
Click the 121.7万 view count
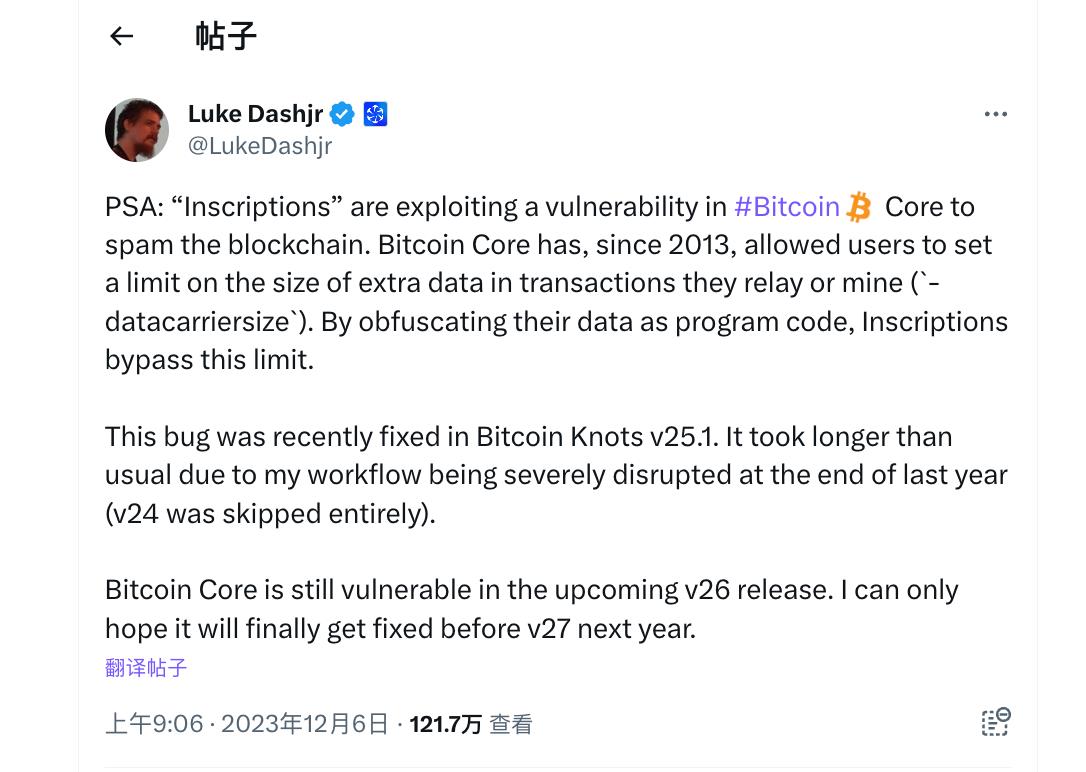pos(445,724)
